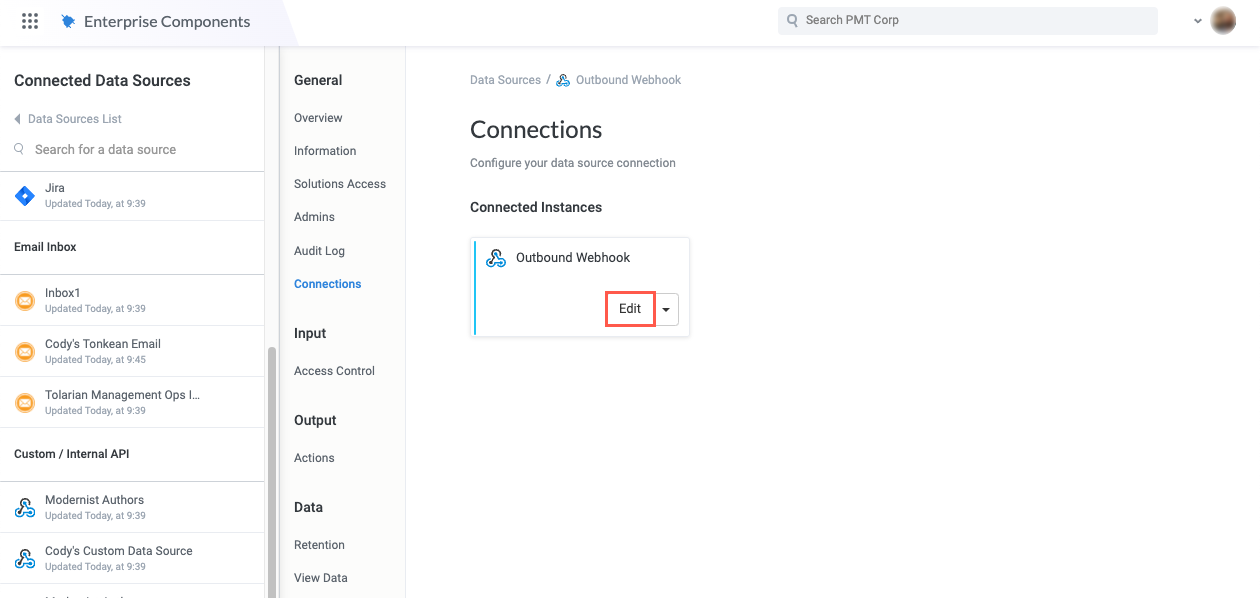Switch to the Connections section

(327, 283)
